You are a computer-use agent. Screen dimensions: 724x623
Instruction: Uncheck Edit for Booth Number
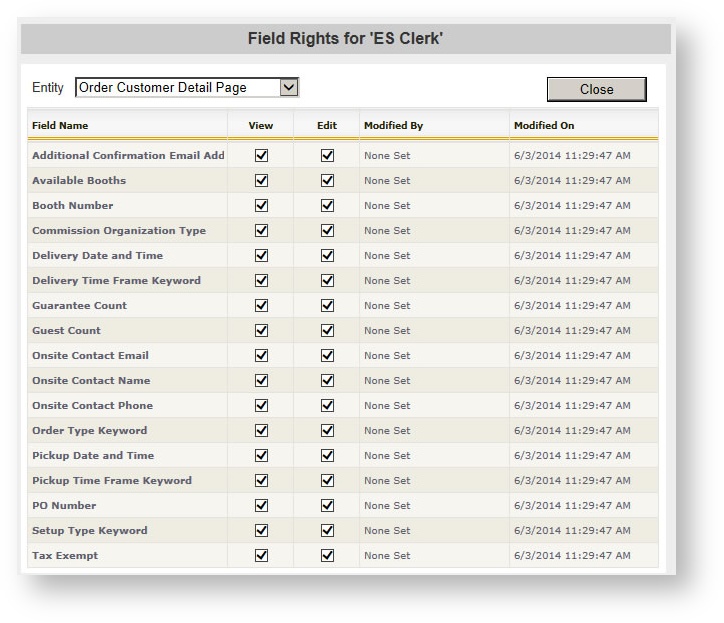pyautogui.click(x=327, y=206)
